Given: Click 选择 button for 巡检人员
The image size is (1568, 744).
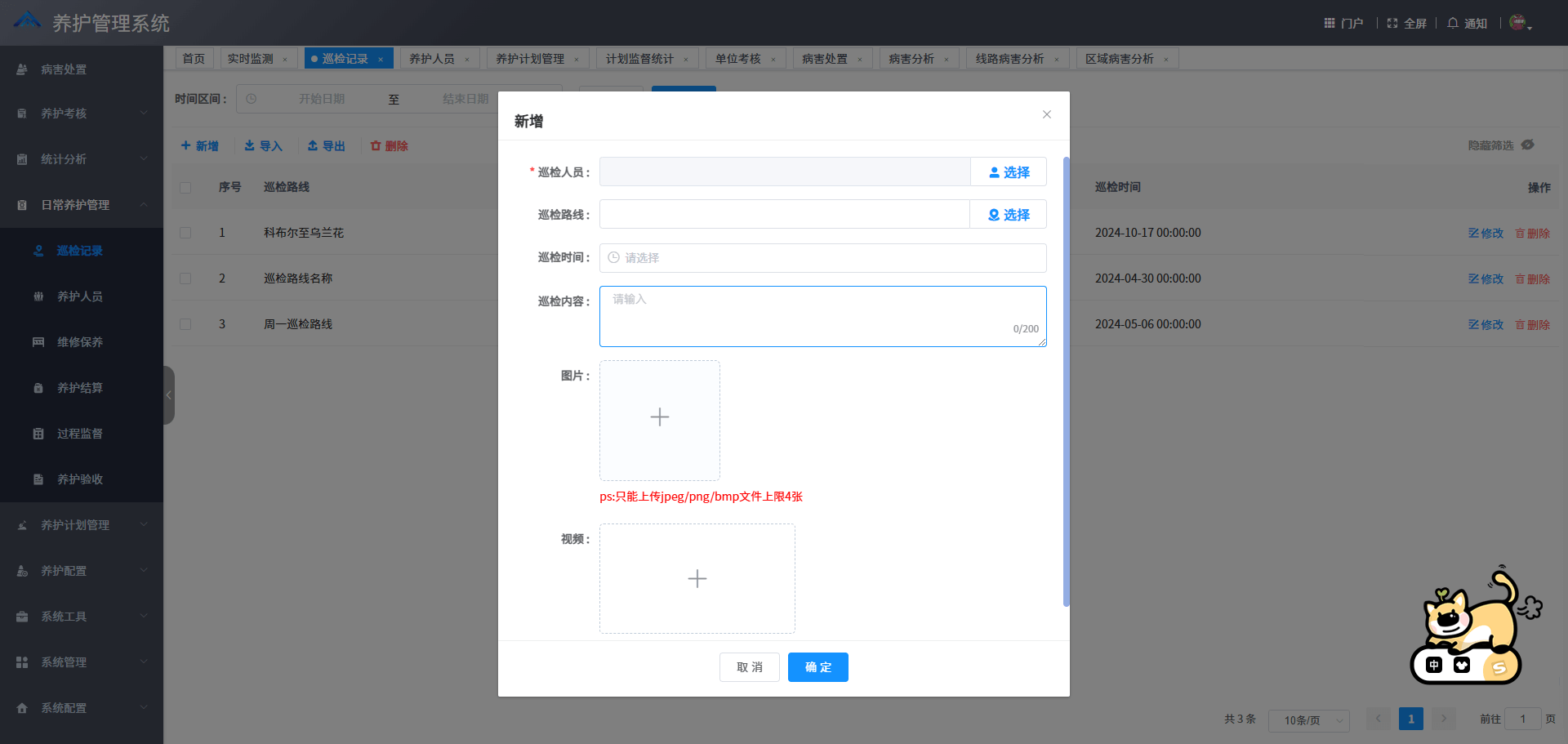Looking at the screenshot, I should pyautogui.click(x=1009, y=172).
